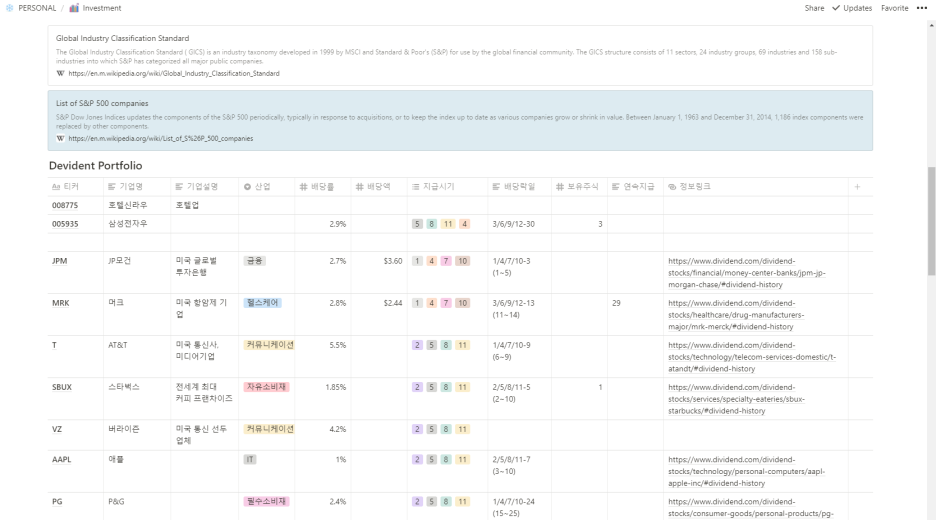
Task: Click the $3.60 dividend amount cell
Action: tap(393, 261)
